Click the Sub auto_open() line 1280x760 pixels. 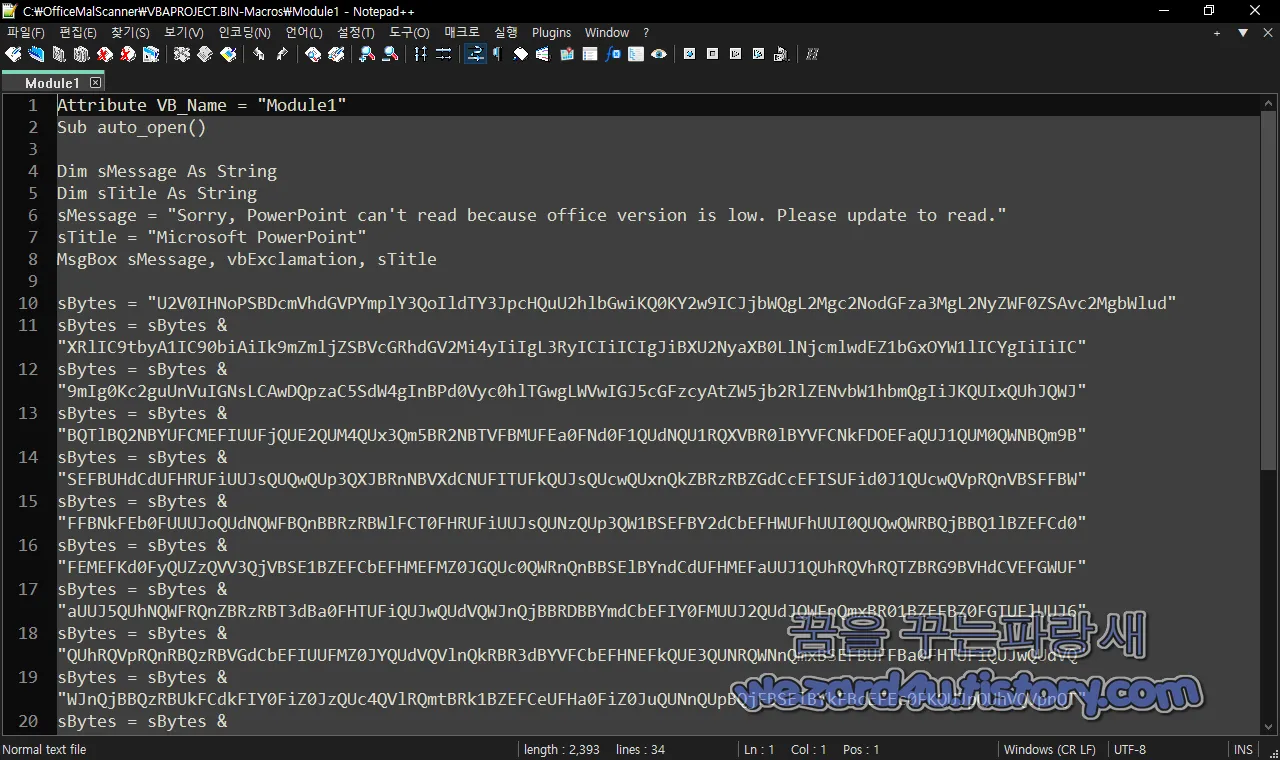(x=131, y=127)
